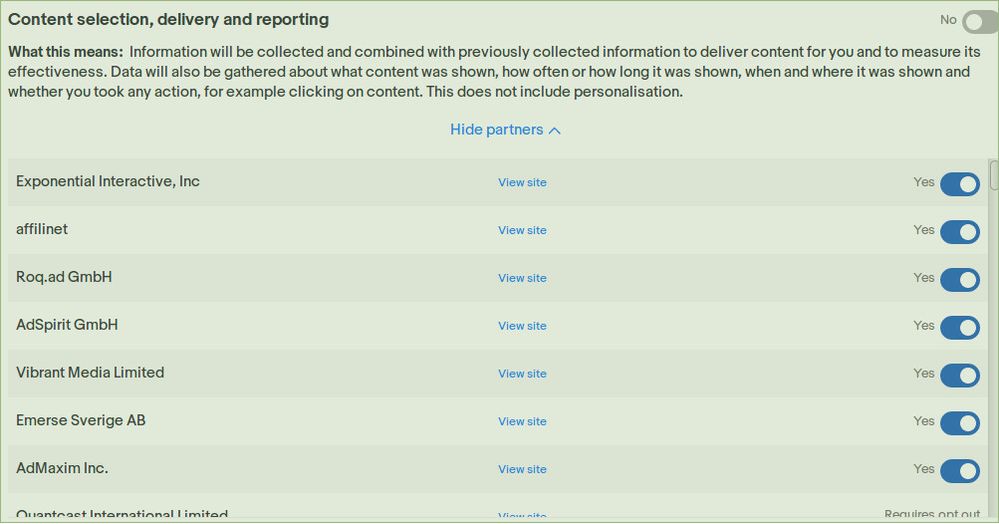Open the affilinet View site link
This screenshot has width=999, height=524.
(x=522, y=230)
